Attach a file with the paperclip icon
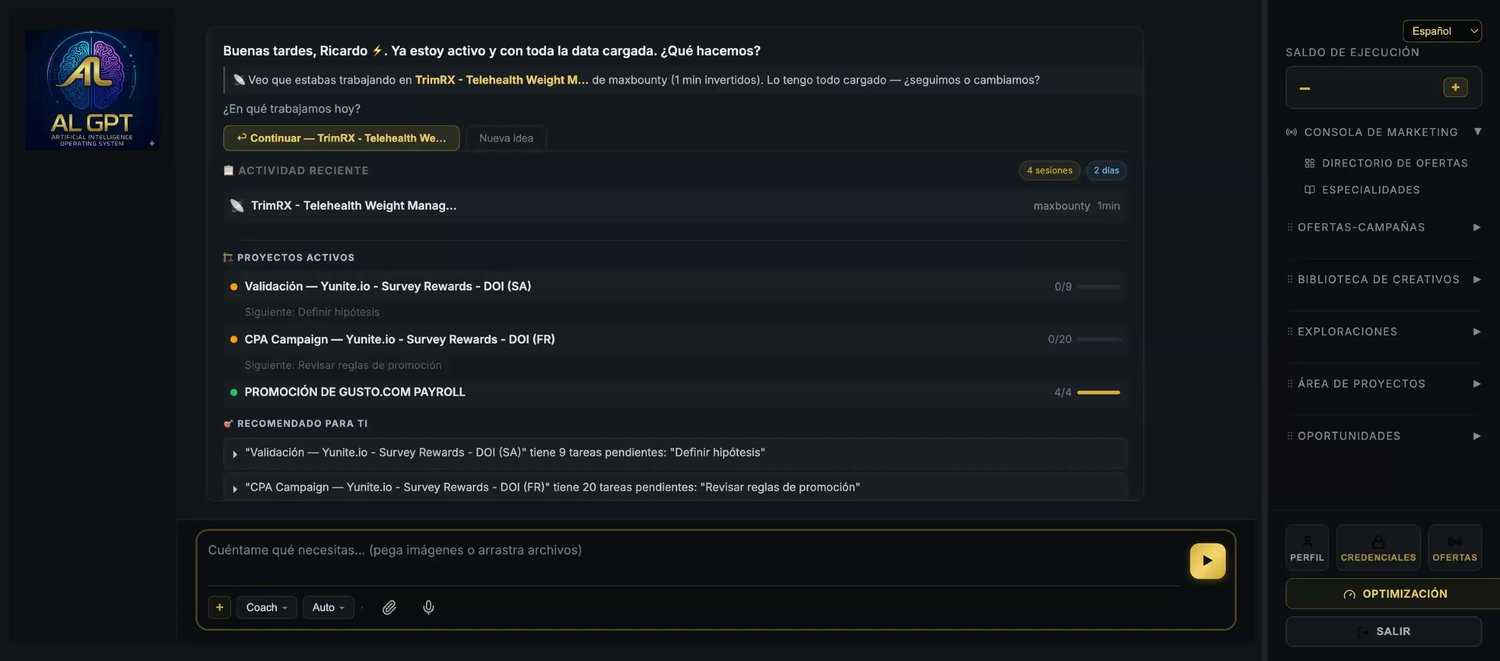Screen dimensions: 1500x661 pyautogui.click(x=389, y=607)
